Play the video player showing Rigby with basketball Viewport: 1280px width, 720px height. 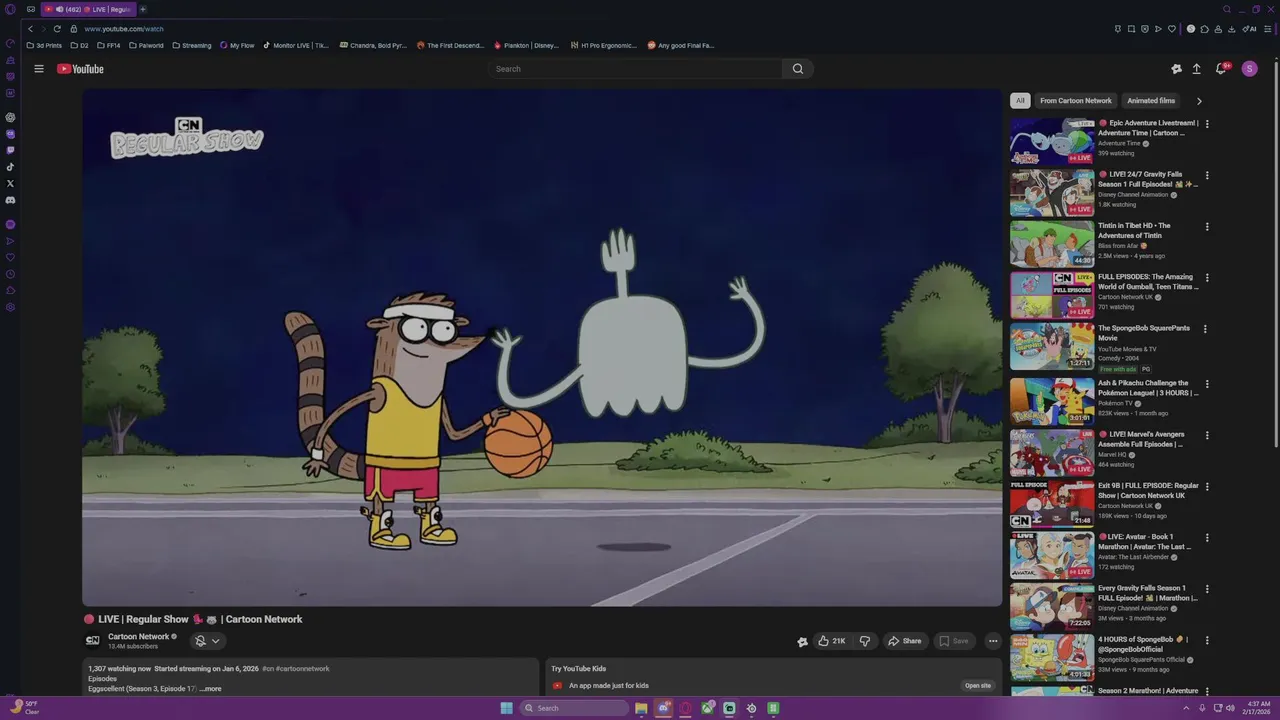pos(542,348)
